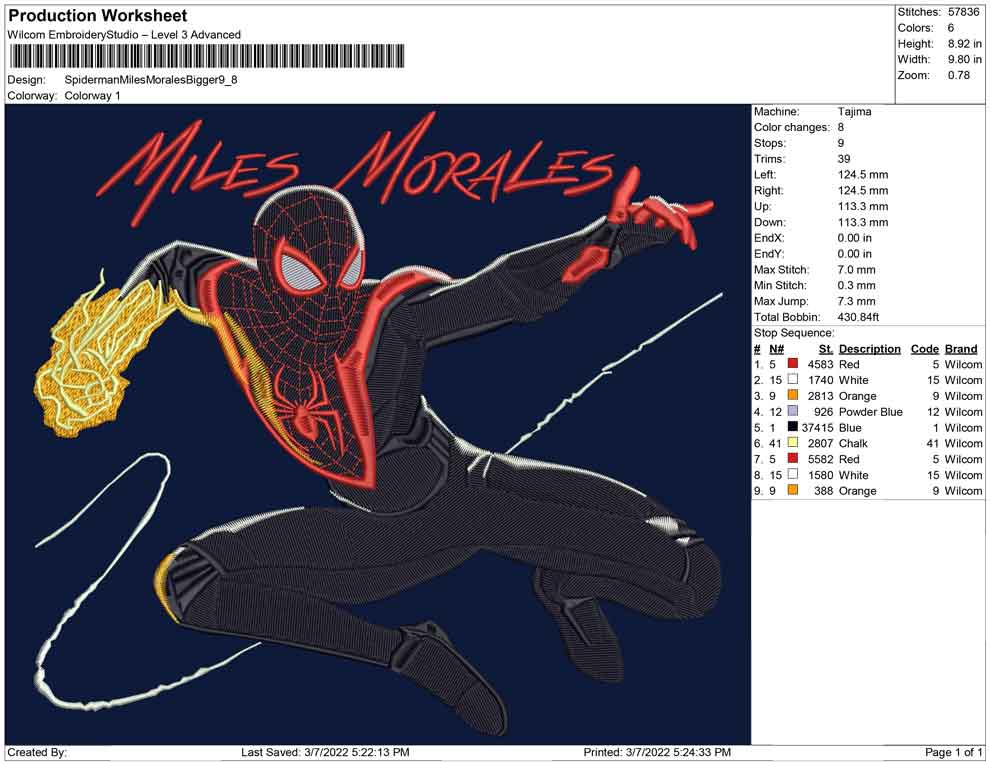Select the Max Jump value "7.3 mm"
The image size is (990, 762).
[x=856, y=301]
